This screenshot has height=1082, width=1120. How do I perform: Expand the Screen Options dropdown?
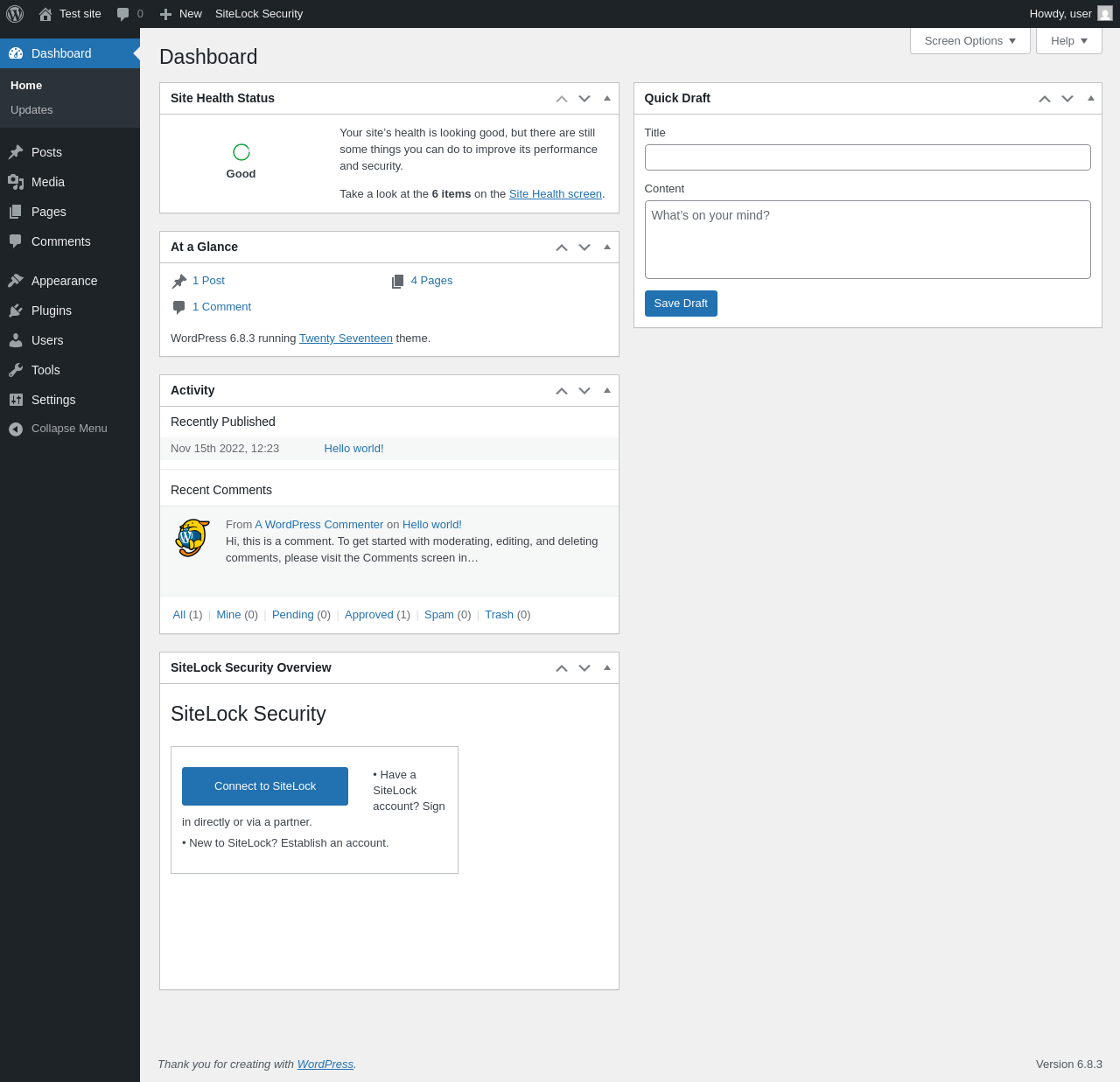(970, 41)
